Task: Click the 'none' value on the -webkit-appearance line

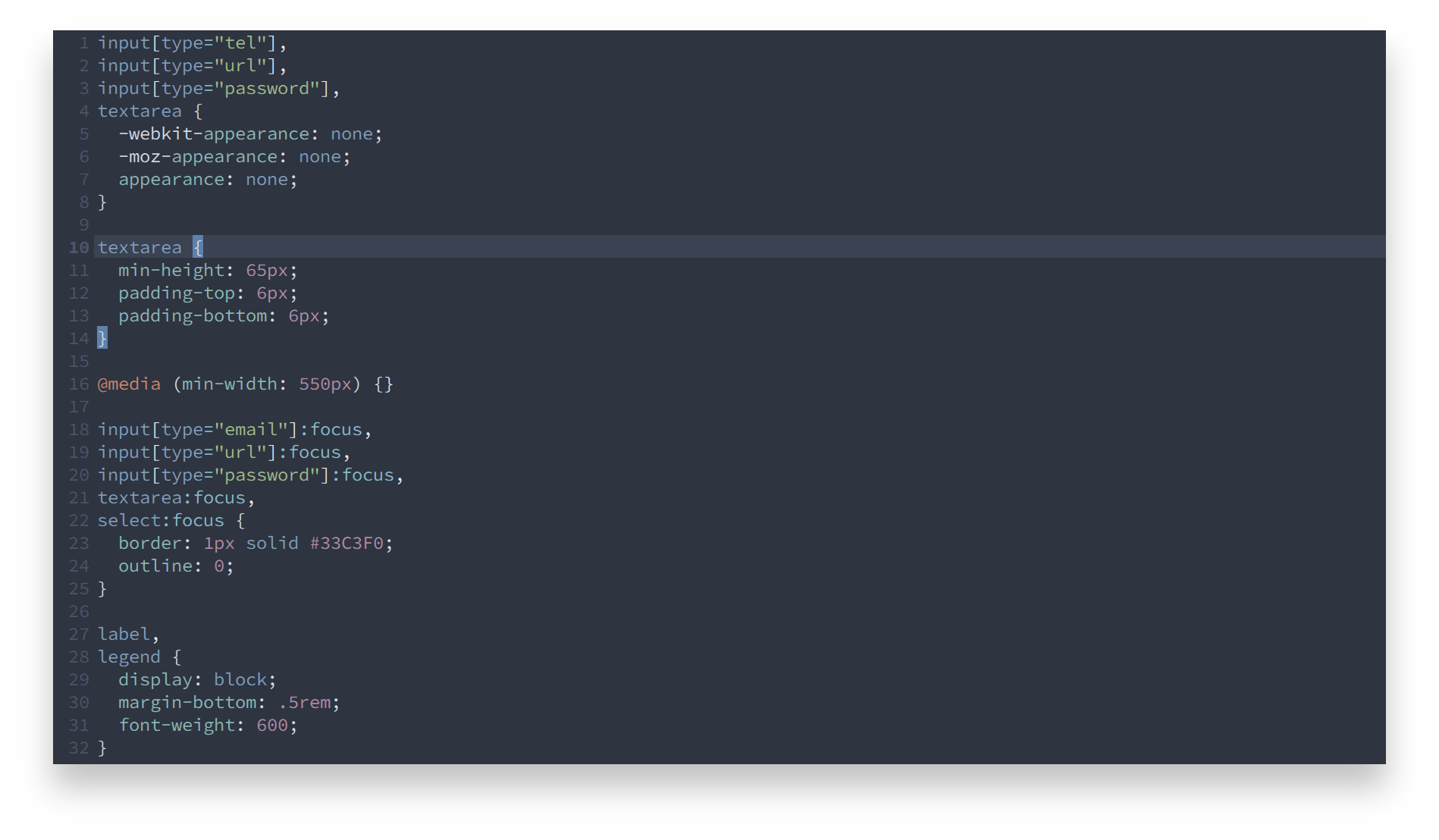Action: click(x=352, y=134)
